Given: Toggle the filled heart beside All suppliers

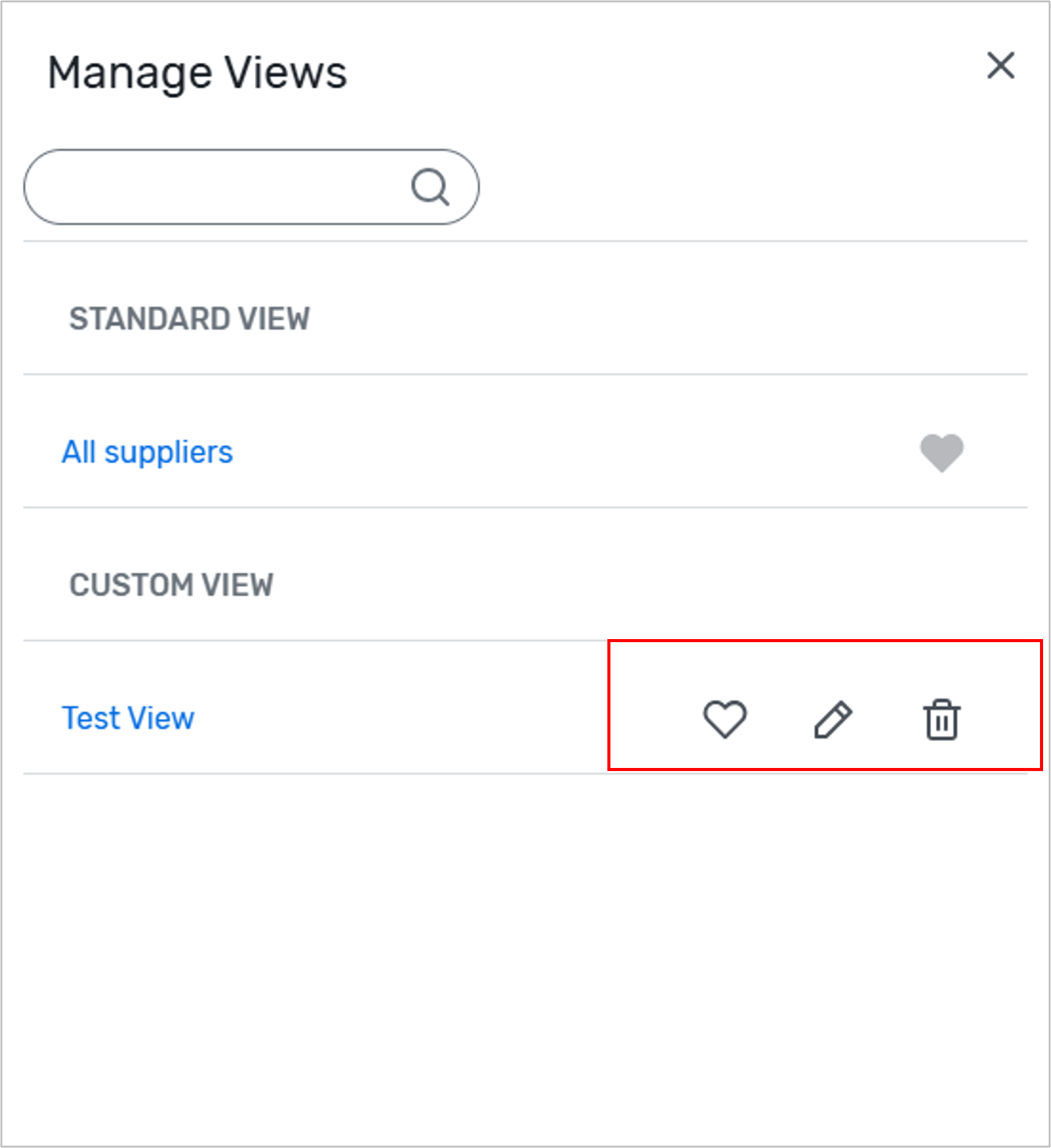Looking at the screenshot, I should click(942, 453).
